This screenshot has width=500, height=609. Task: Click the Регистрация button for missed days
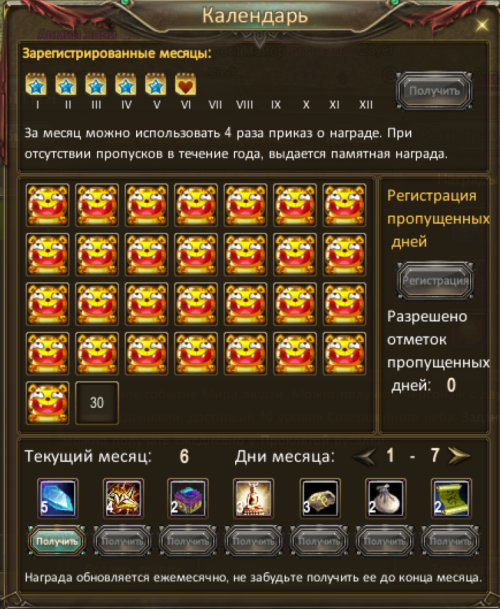pyautogui.click(x=435, y=281)
